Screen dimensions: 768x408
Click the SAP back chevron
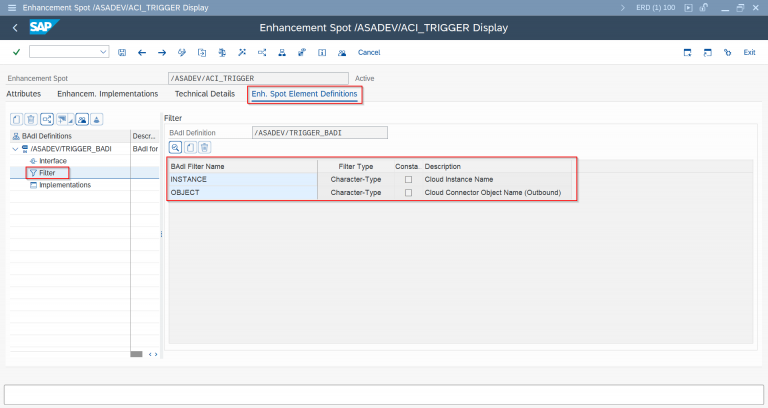[x=15, y=27]
